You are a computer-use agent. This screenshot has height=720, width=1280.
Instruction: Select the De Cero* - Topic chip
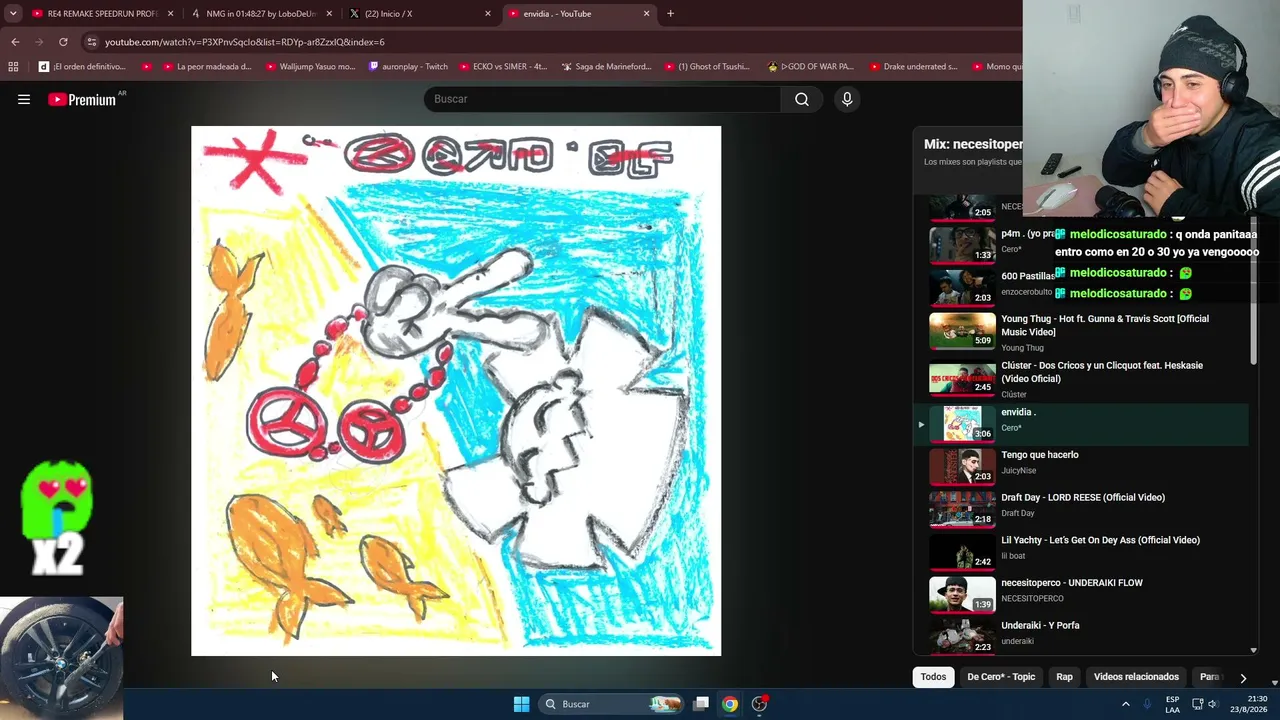click(1001, 677)
